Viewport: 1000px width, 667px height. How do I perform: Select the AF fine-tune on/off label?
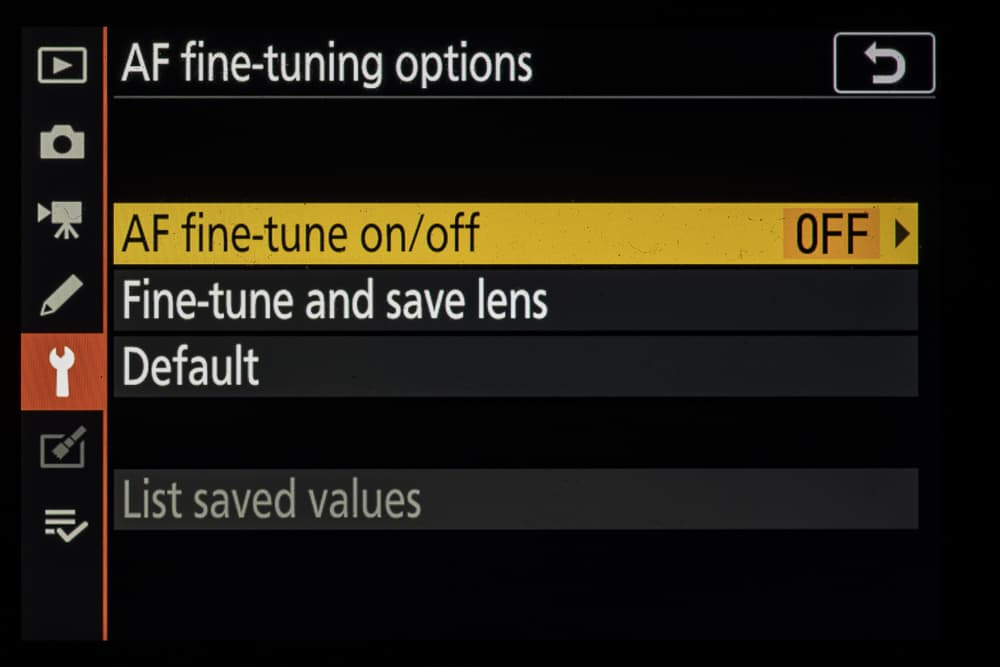[301, 234]
